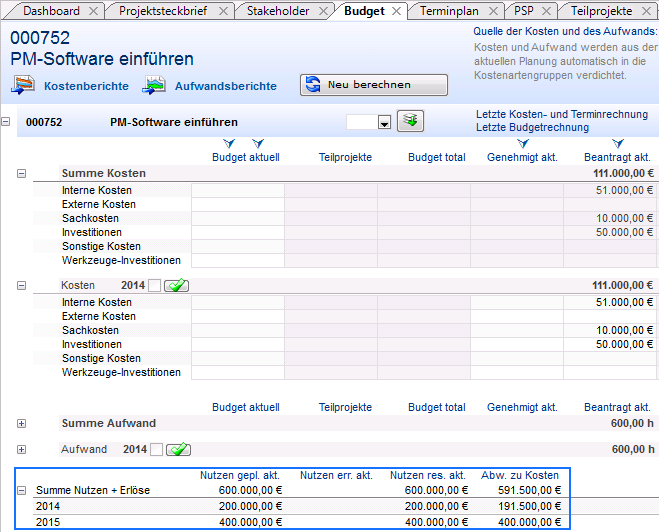This screenshot has height=532, width=659.
Task: Expand the Summe Aufwand section
Action: pos(21,423)
